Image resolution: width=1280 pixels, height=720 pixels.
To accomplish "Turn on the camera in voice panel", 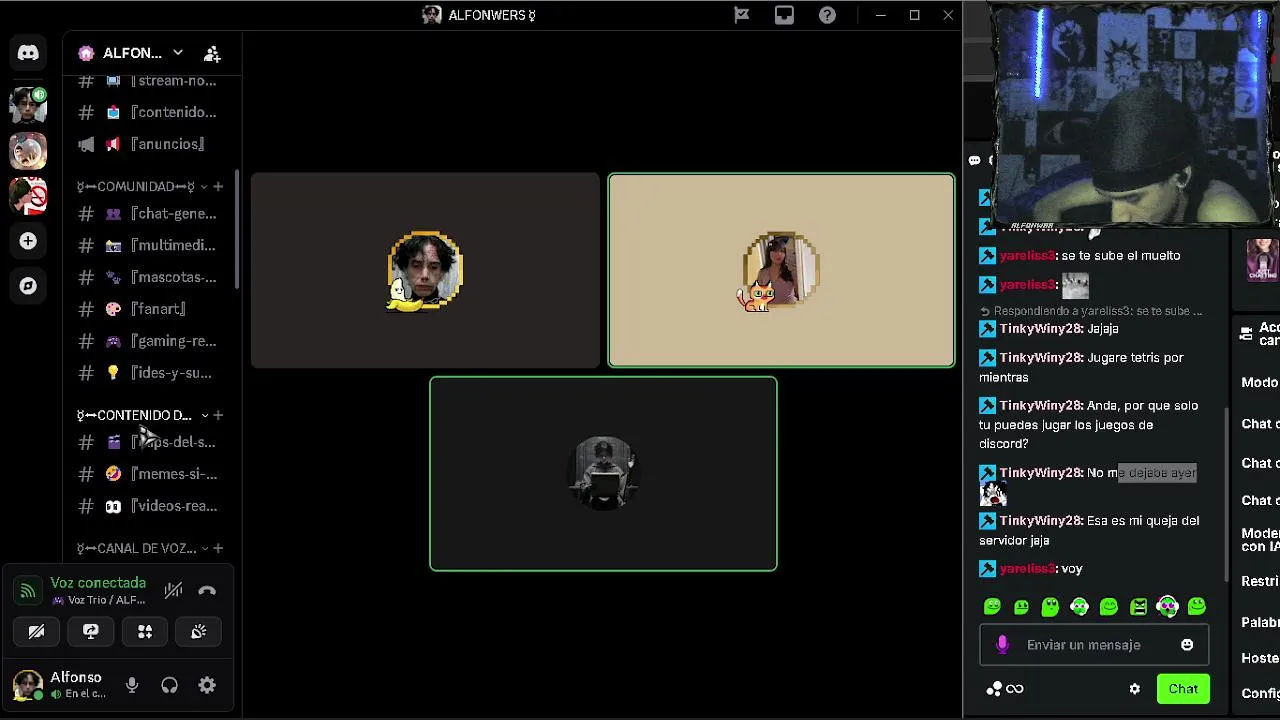I will tap(36, 631).
